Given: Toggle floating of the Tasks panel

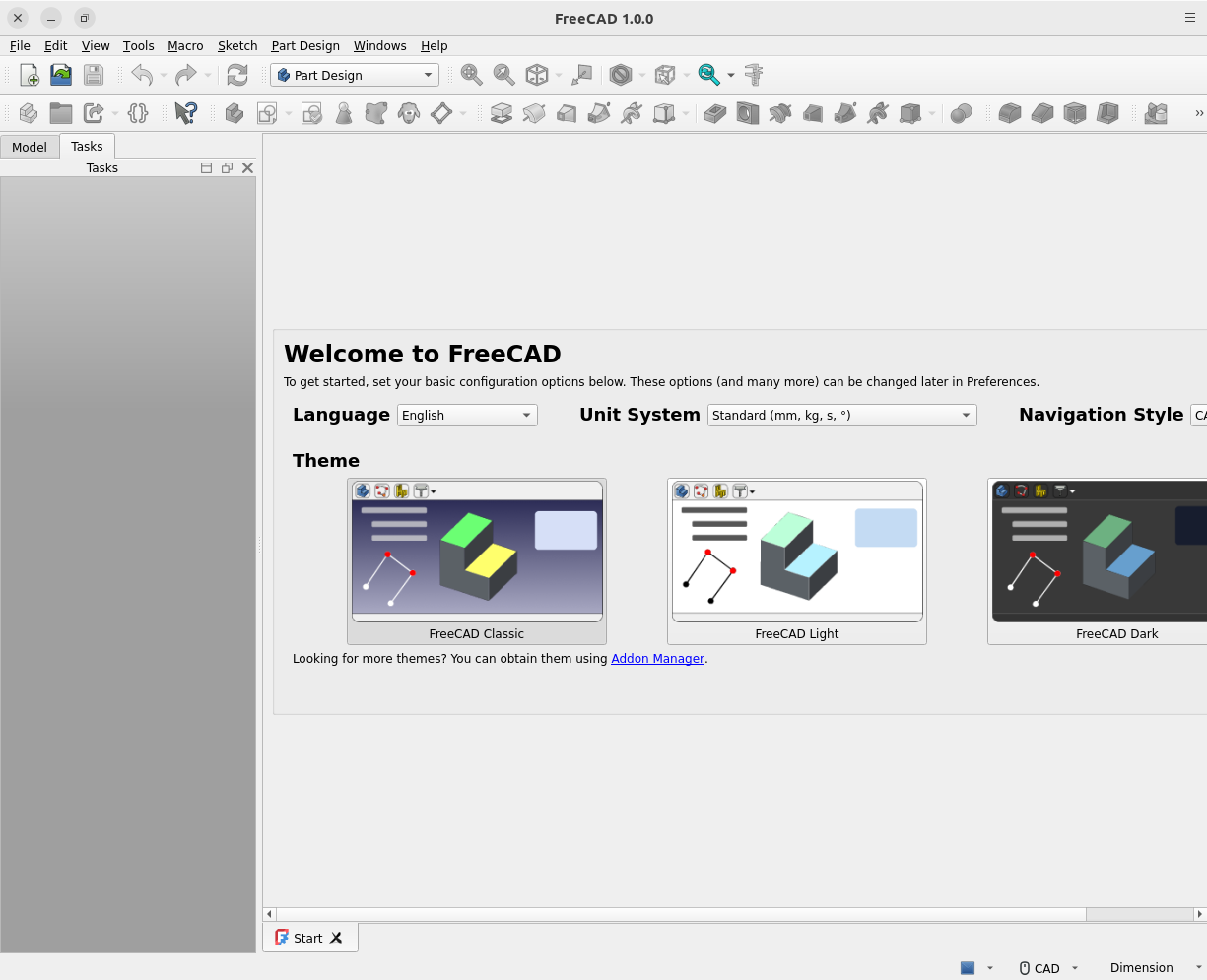Looking at the screenshot, I should (227, 168).
